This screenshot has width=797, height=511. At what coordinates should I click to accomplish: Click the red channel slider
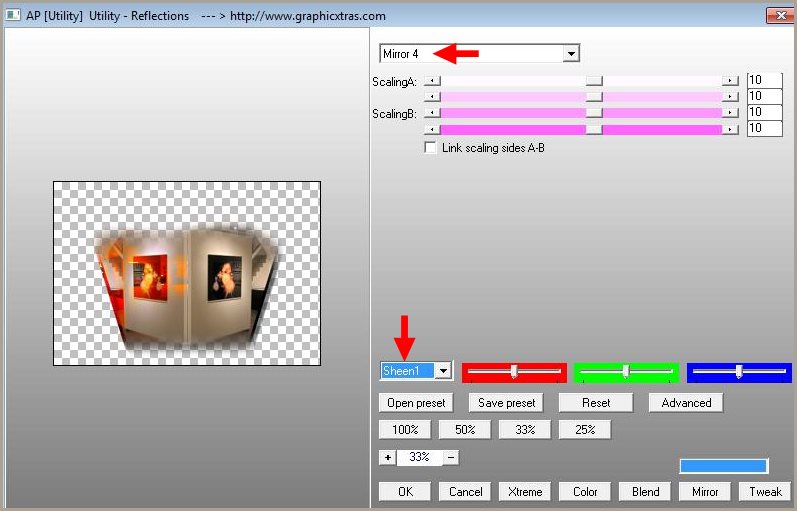(x=514, y=372)
